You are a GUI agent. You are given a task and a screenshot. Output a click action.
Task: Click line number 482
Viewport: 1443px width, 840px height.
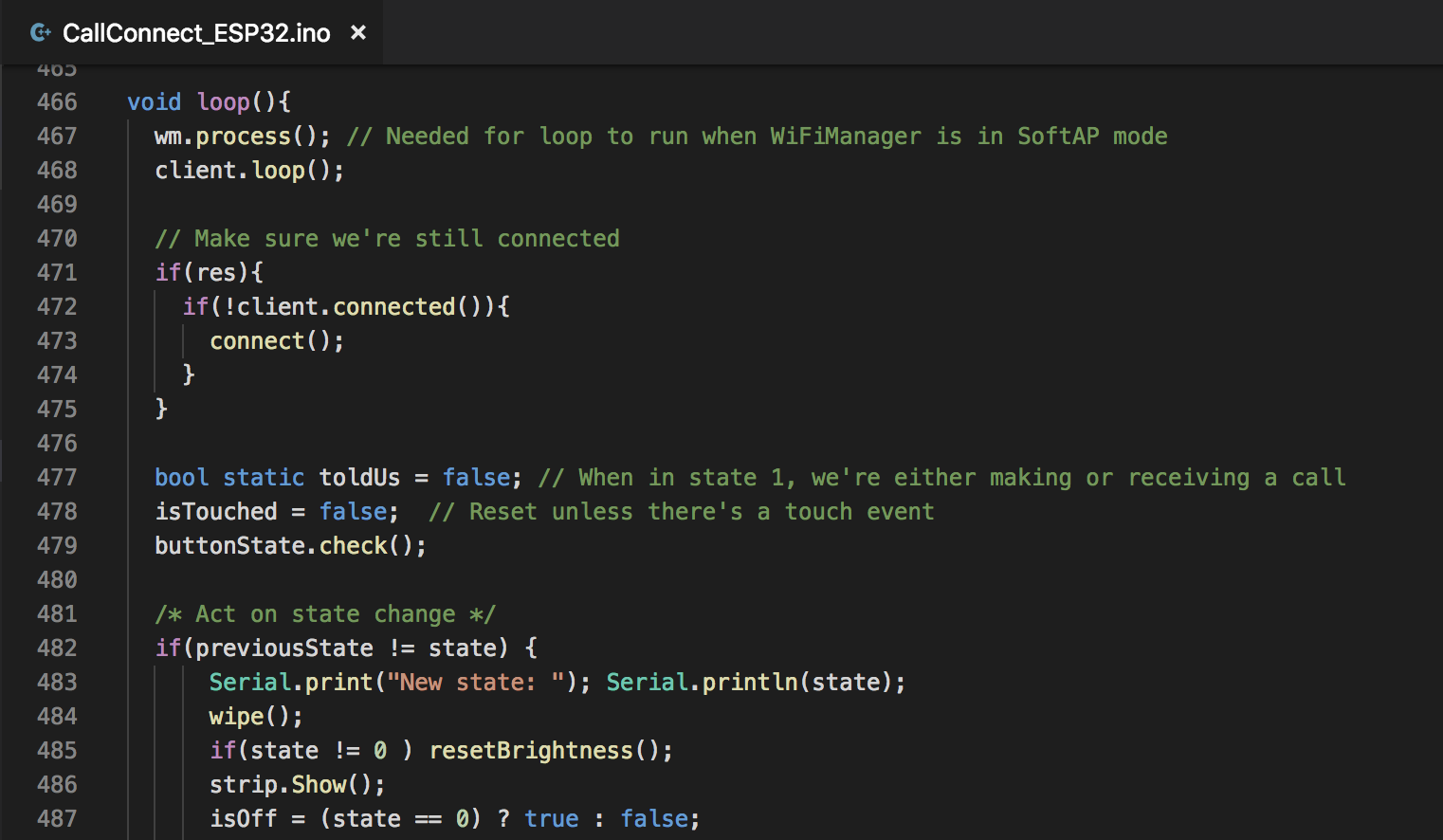57,648
